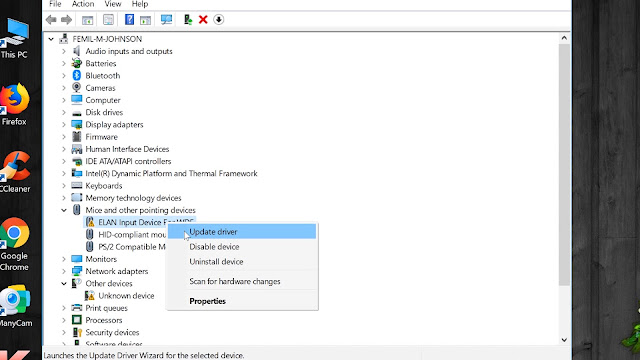The image size is (640, 360).
Task: Collapse the Other devices category
Action: pyautogui.click(x=64, y=284)
